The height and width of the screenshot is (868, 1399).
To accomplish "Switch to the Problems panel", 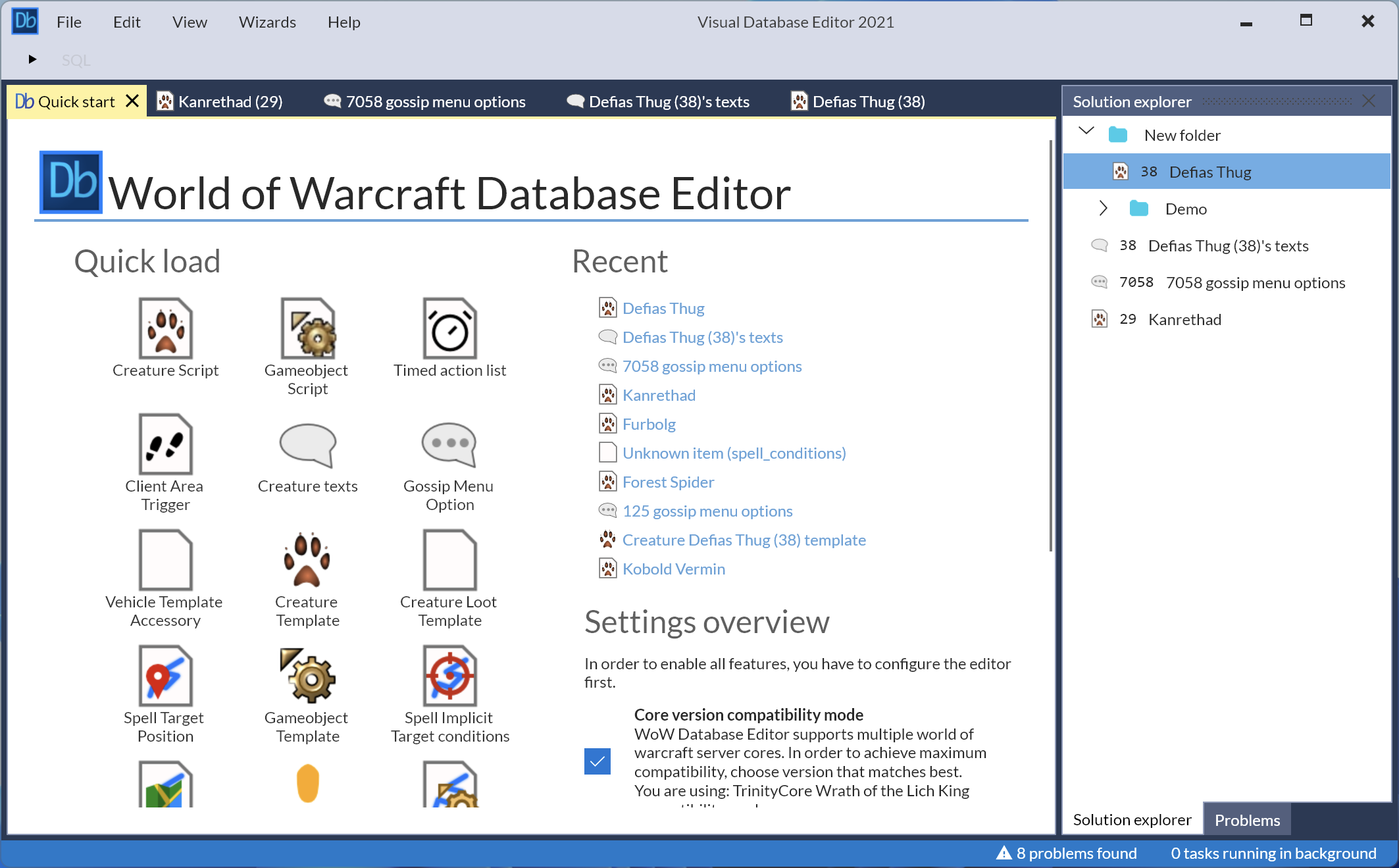I will point(1246,819).
